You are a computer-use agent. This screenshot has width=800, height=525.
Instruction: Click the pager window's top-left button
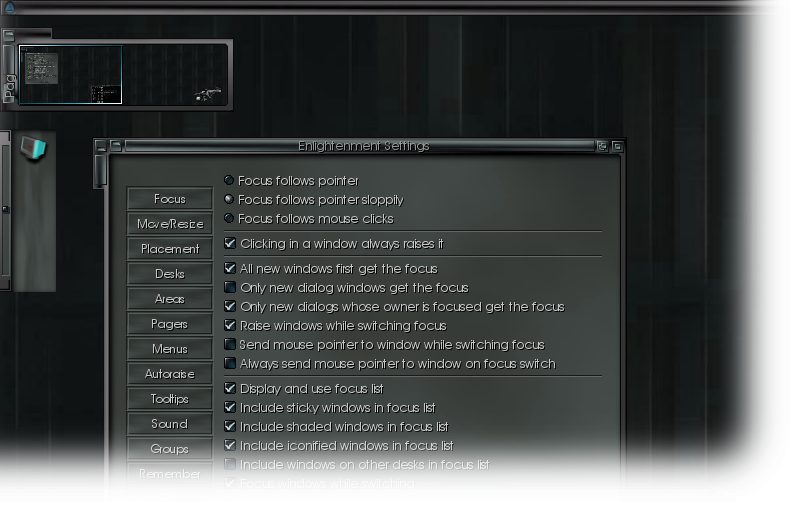[9, 35]
